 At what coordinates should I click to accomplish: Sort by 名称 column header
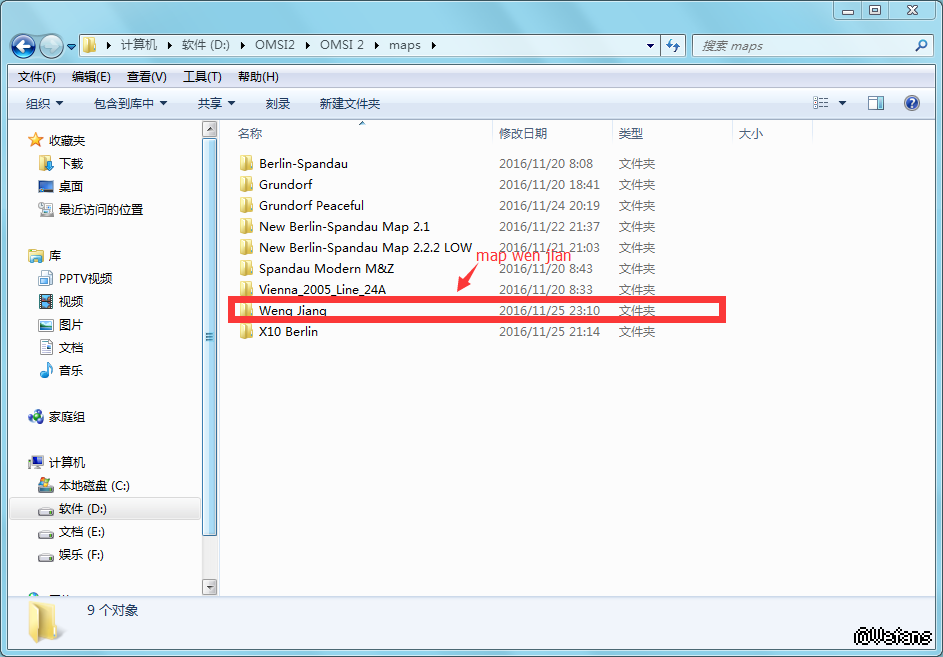point(250,134)
